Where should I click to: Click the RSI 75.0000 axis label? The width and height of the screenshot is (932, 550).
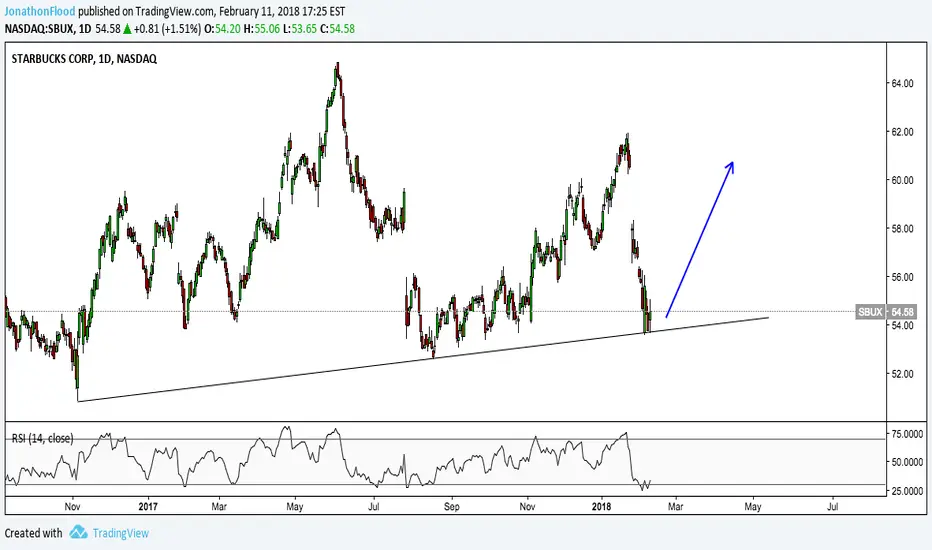pyautogui.click(x=906, y=434)
